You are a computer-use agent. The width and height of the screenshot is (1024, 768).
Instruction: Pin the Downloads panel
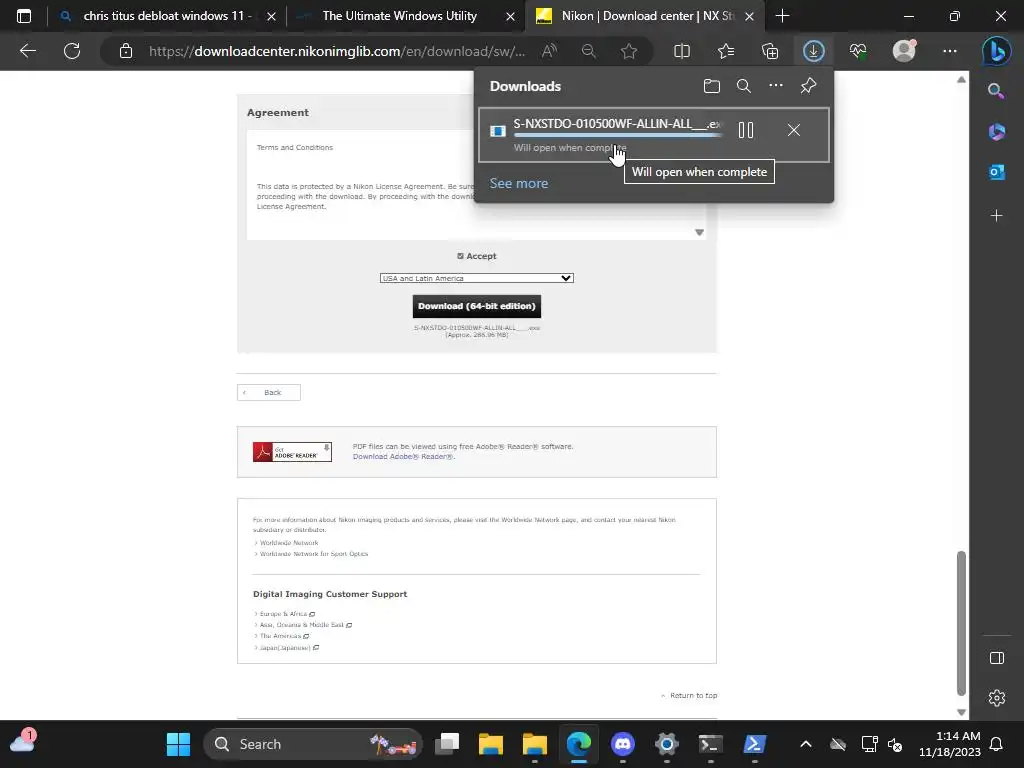click(x=808, y=86)
